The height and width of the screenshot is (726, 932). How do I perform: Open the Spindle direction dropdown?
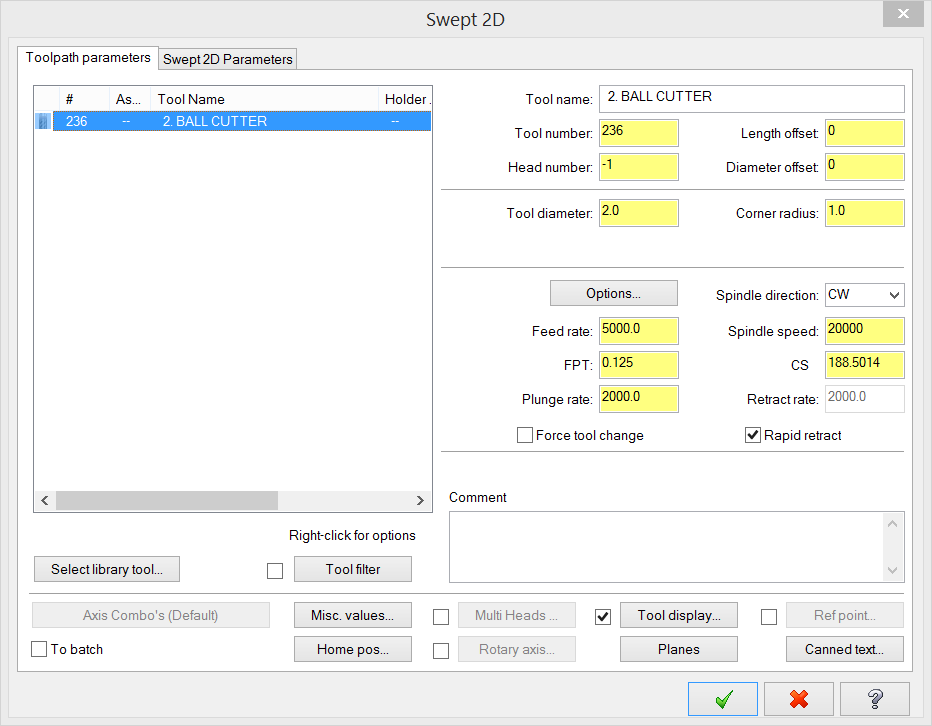[x=864, y=295]
